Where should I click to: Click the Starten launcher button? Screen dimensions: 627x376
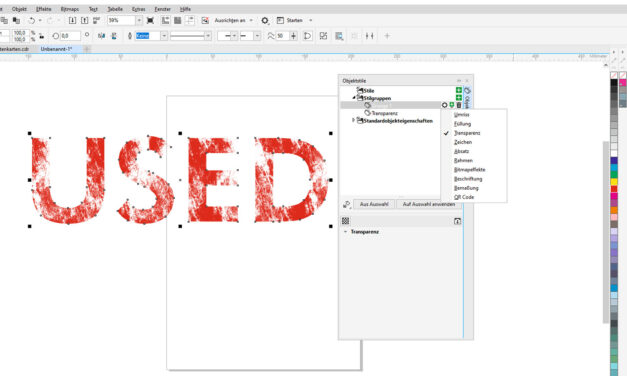point(290,20)
